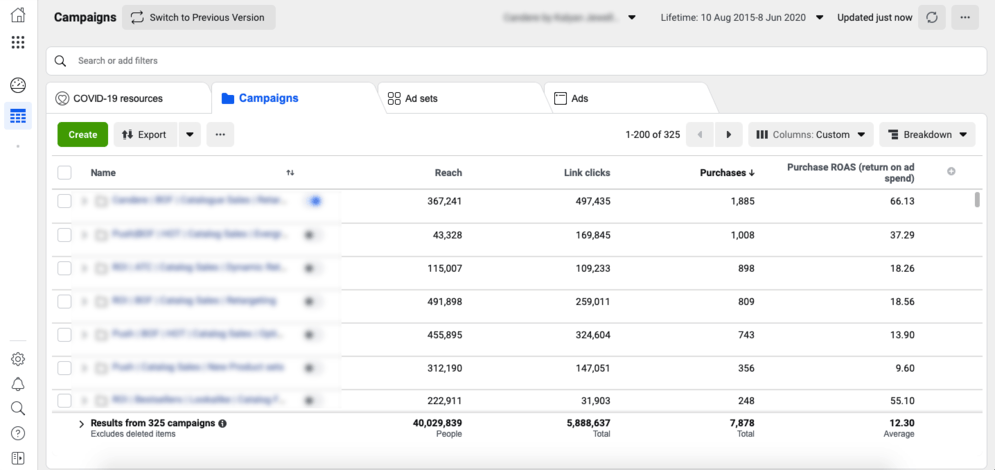This screenshot has width=995, height=470.
Task: Click the add column plus icon
Action: tap(951, 172)
